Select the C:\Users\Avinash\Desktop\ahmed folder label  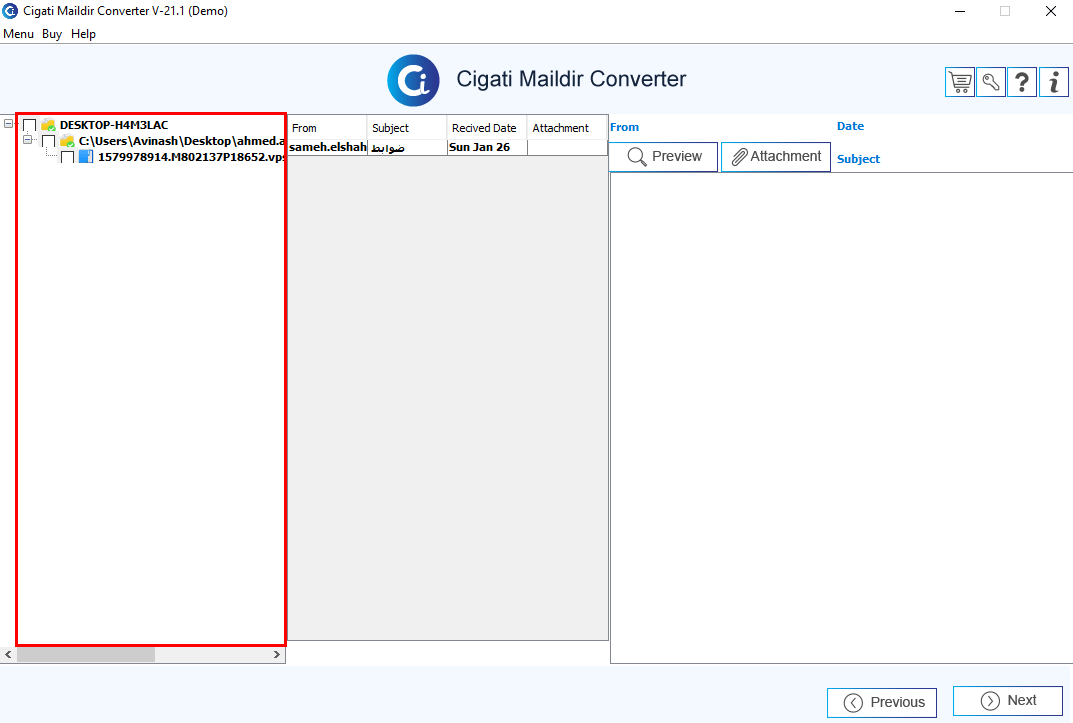click(181, 141)
